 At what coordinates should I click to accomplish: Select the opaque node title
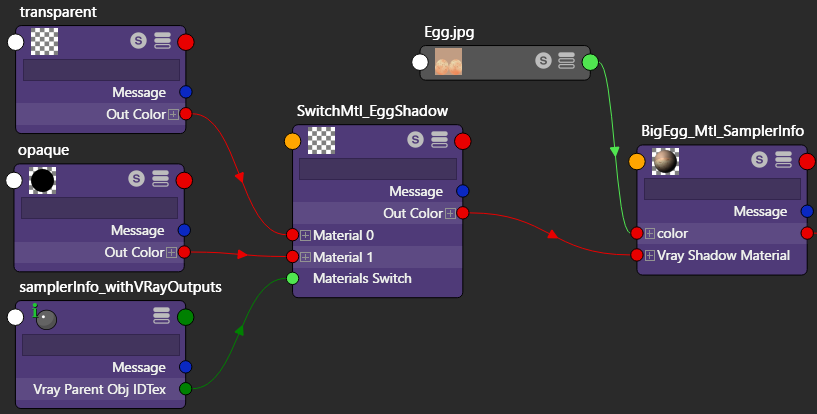(x=44, y=150)
